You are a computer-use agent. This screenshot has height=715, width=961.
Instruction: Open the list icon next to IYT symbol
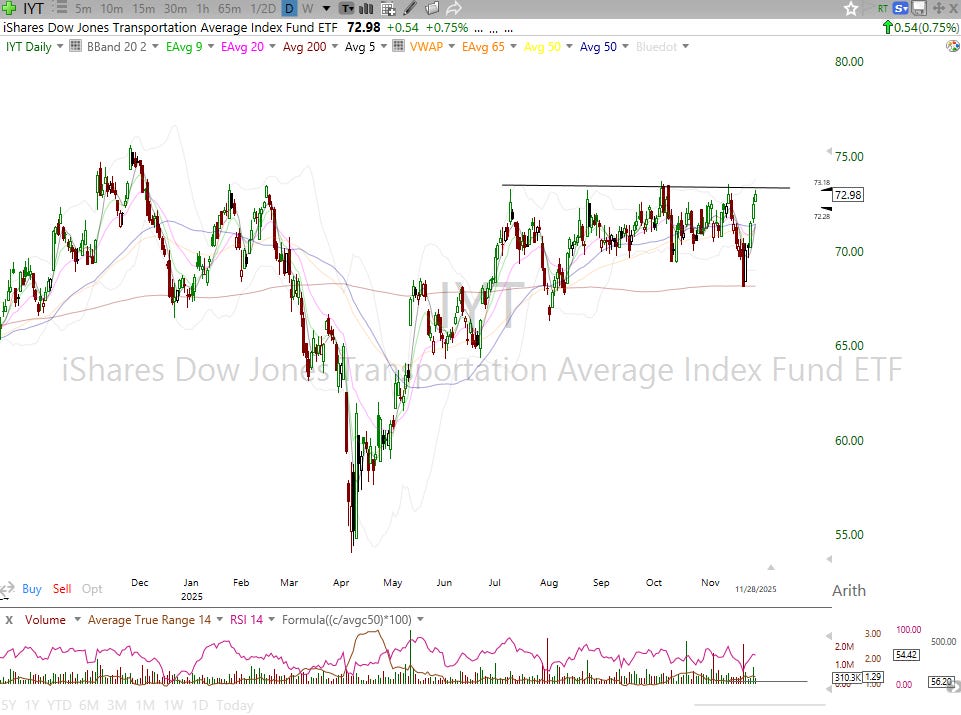tap(60, 8)
